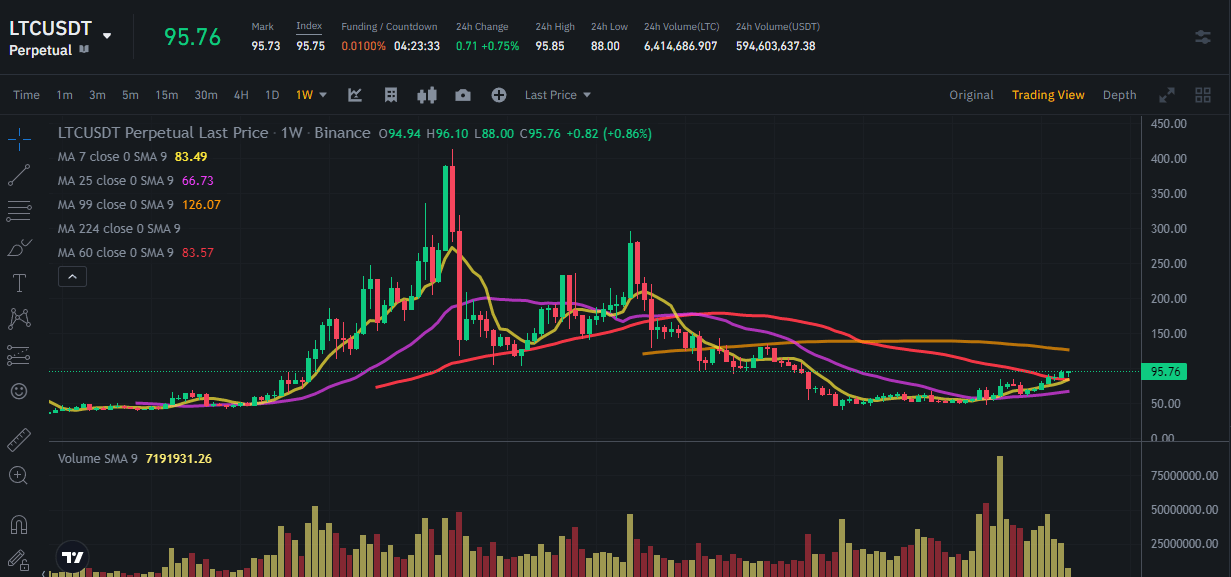The image size is (1231, 577).
Task: Activate the zoom in tool
Action: click(x=19, y=475)
